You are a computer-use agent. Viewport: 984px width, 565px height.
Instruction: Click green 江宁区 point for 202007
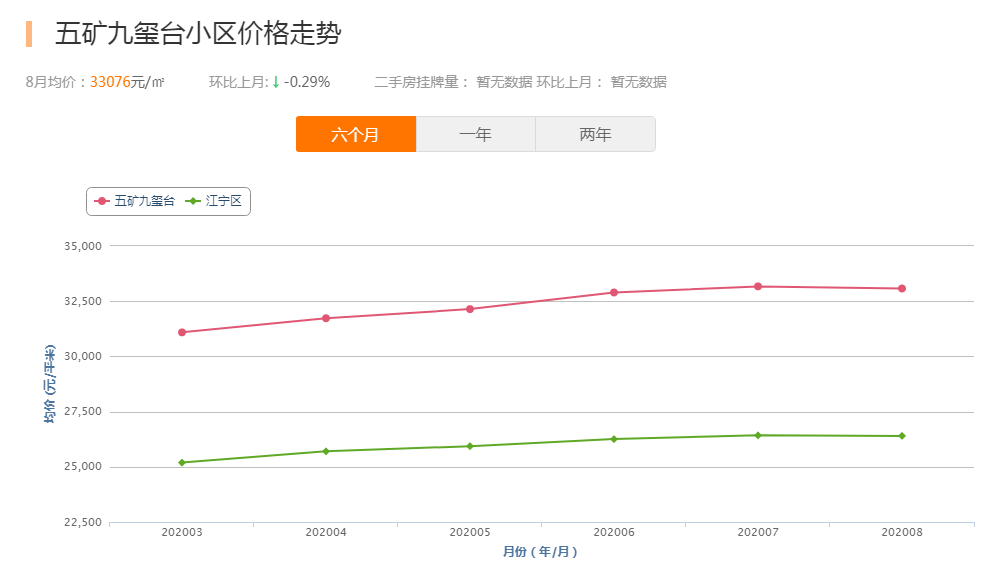(x=758, y=435)
